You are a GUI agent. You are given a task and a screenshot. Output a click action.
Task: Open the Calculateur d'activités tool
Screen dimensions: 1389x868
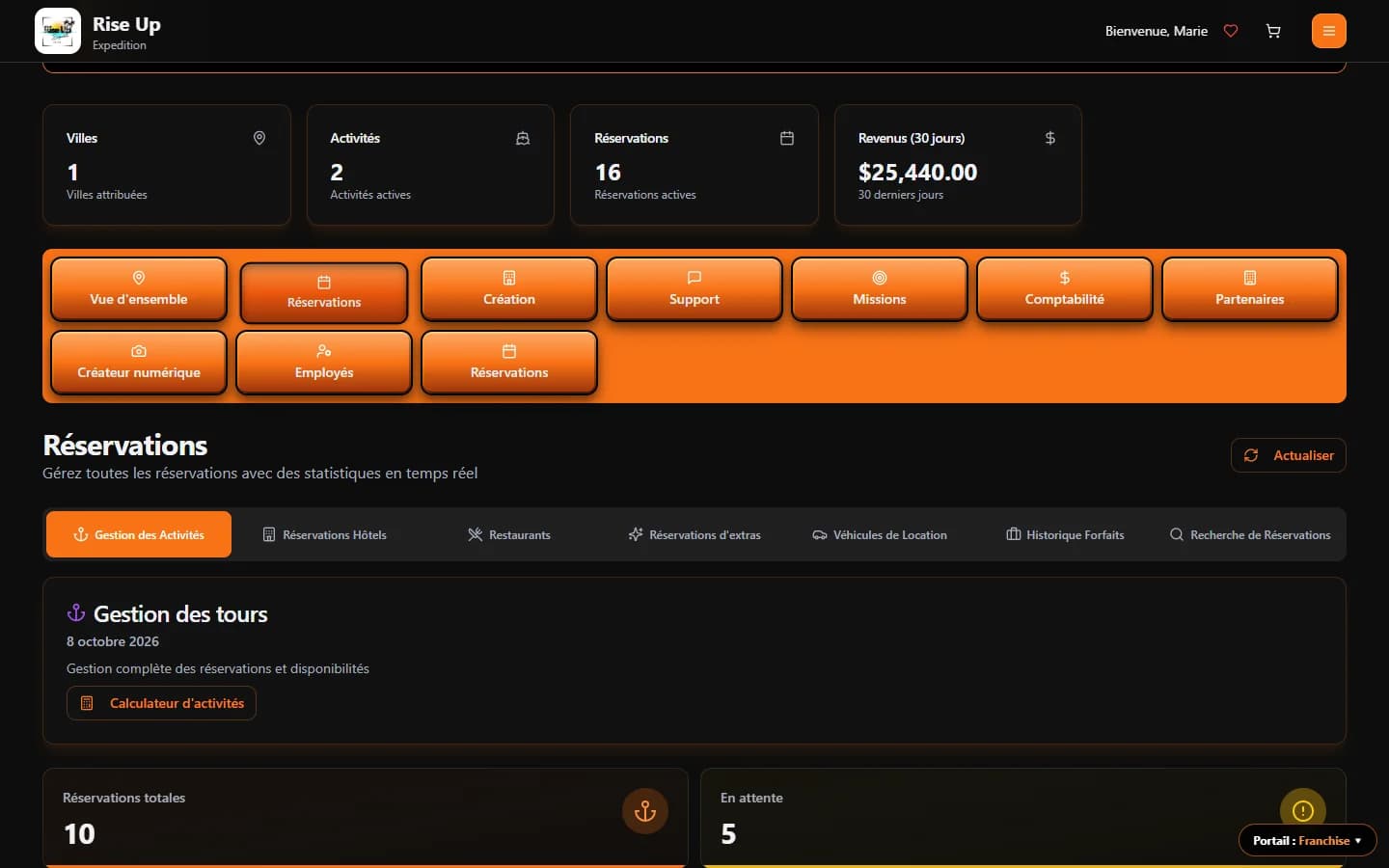tap(161, 703)
